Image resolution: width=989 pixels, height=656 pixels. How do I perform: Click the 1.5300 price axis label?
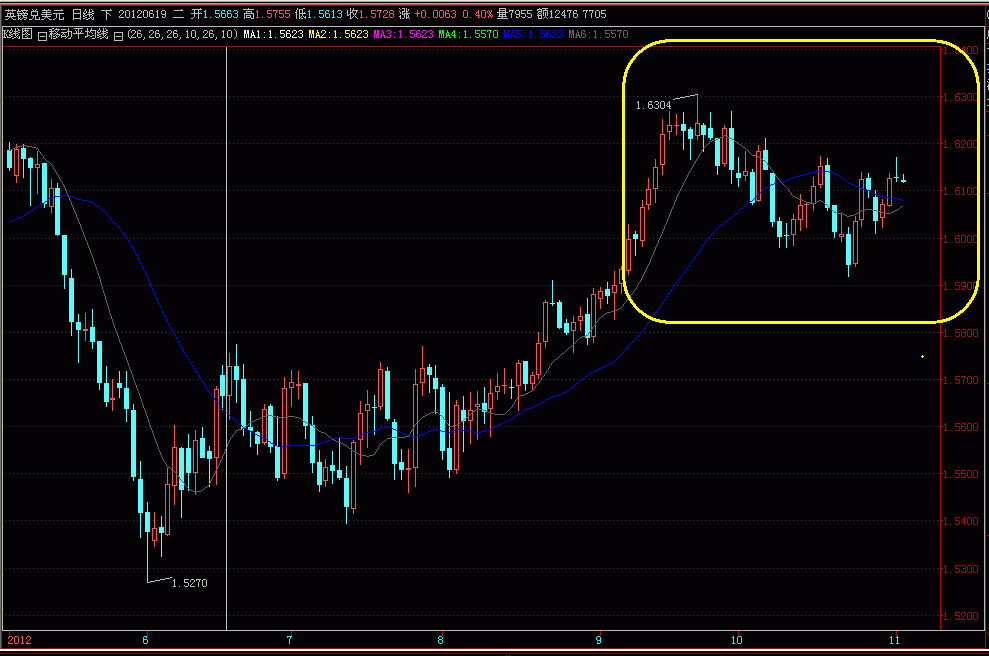coord(960,569)
